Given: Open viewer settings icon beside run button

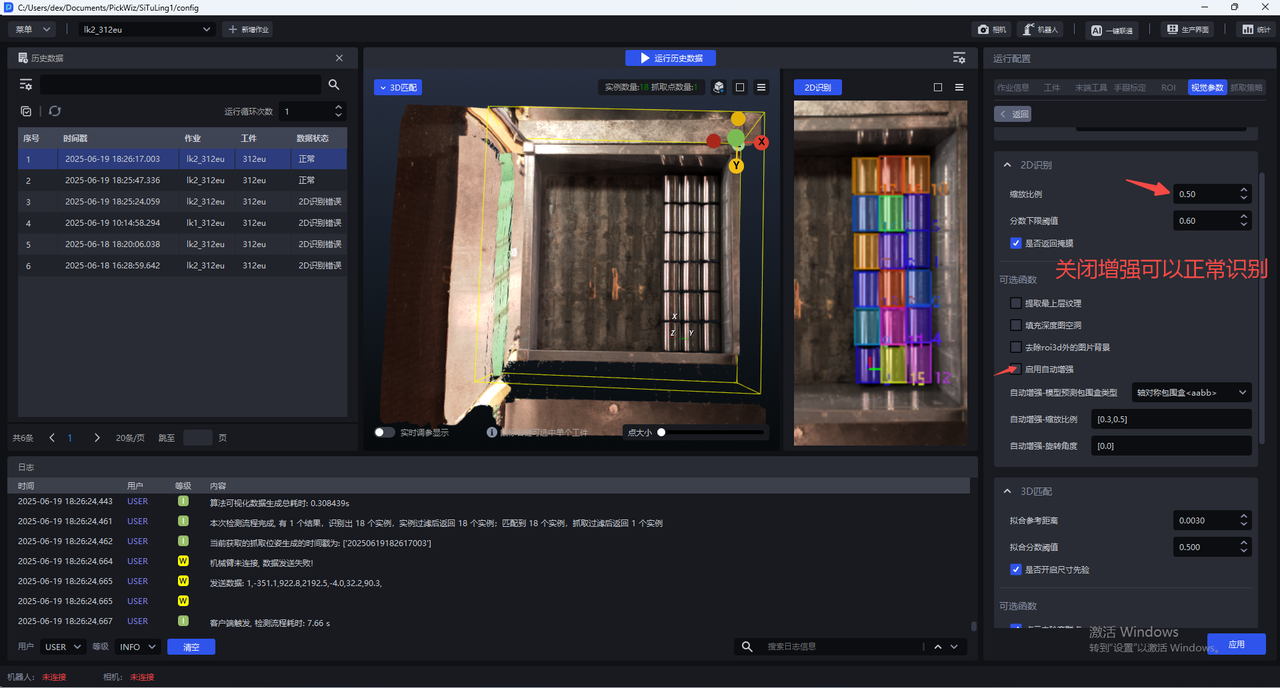Looking at the screenshot, I should [959, 58].
